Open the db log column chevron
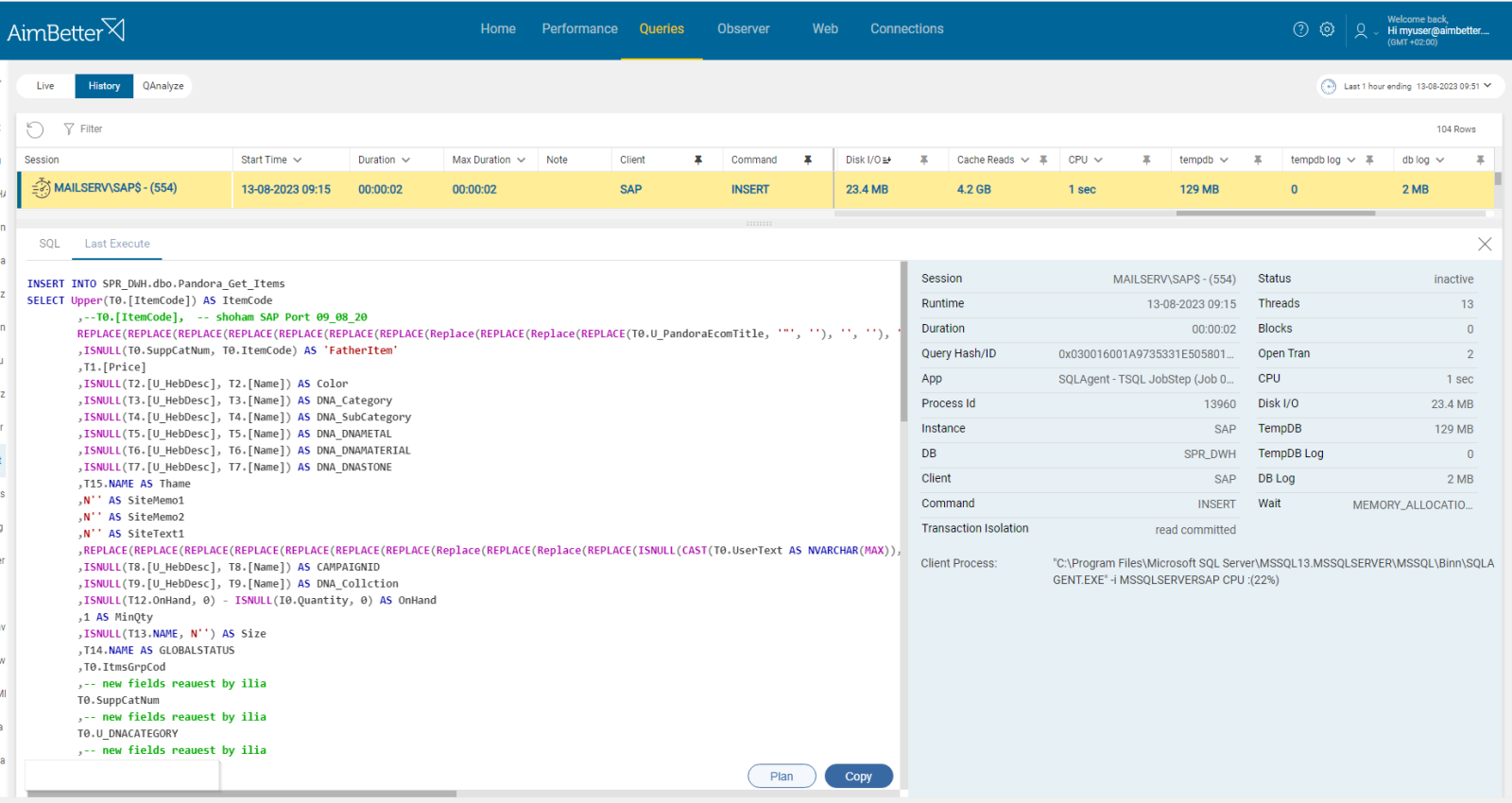Image resolution: width=1512 pixels, height=803 pixels. point(1440,160)
